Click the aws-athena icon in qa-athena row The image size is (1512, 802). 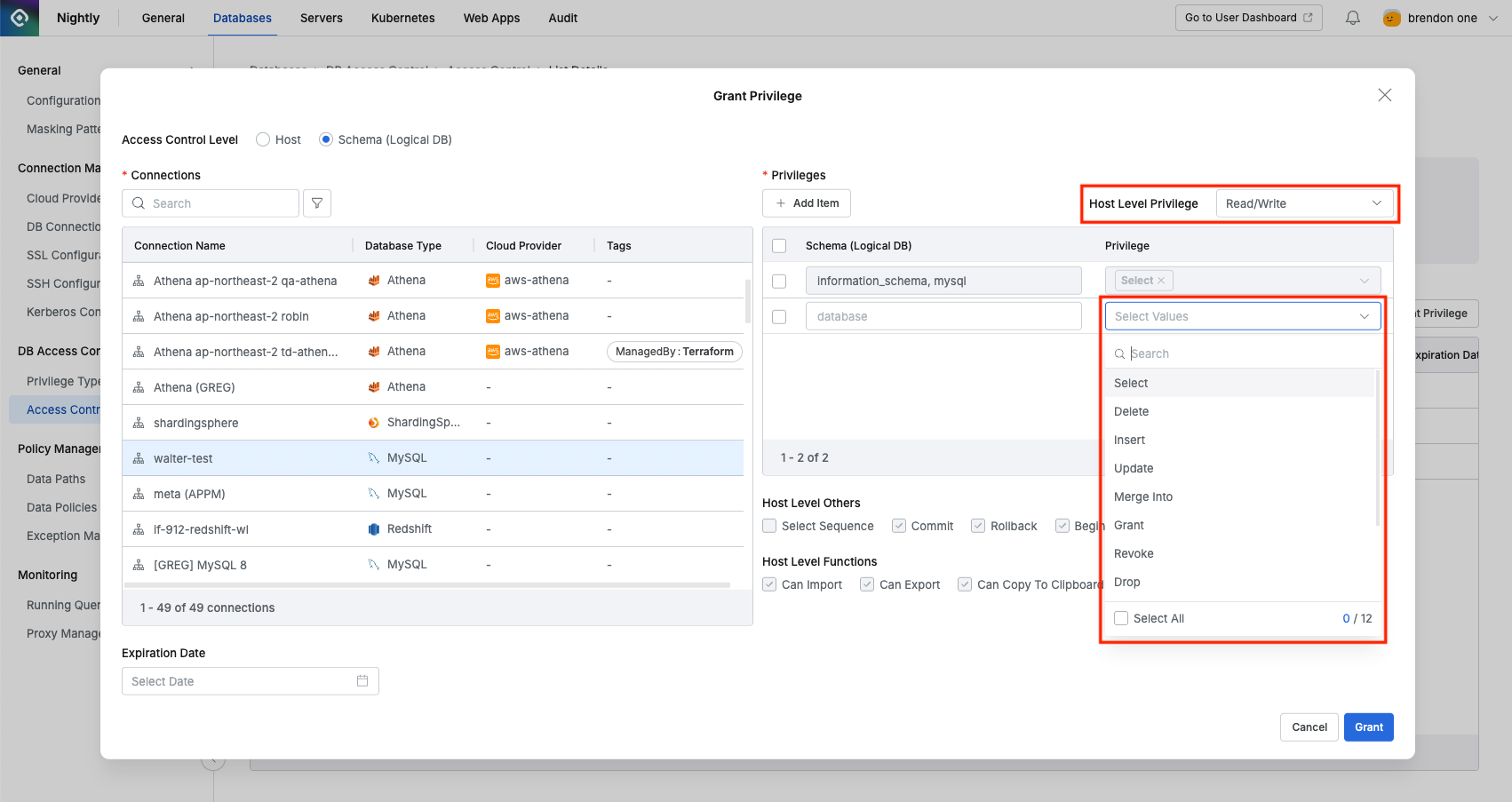point(493,281)
